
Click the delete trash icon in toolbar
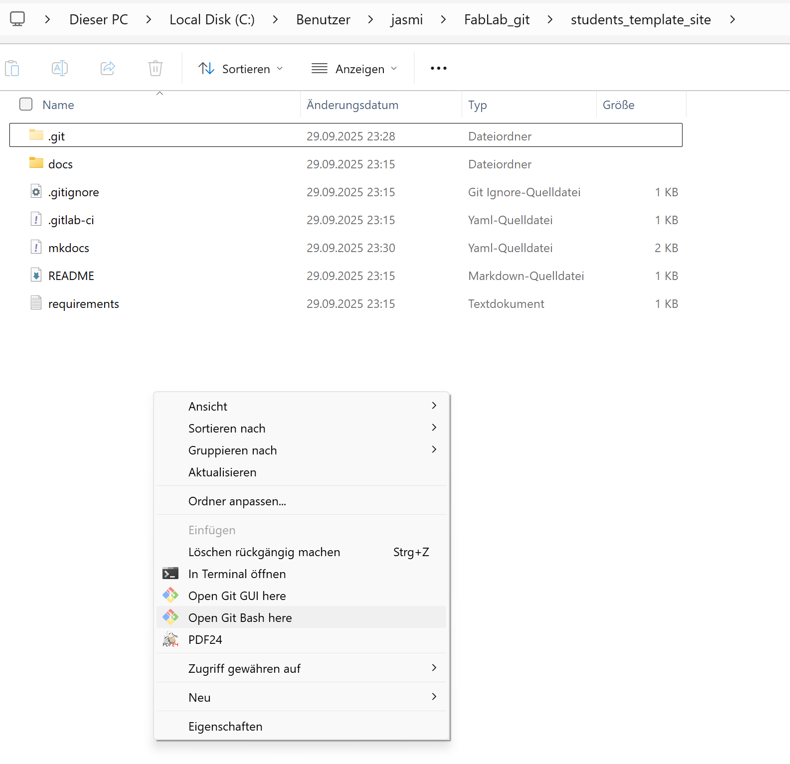pyautogui.click(x=155, y=68)
